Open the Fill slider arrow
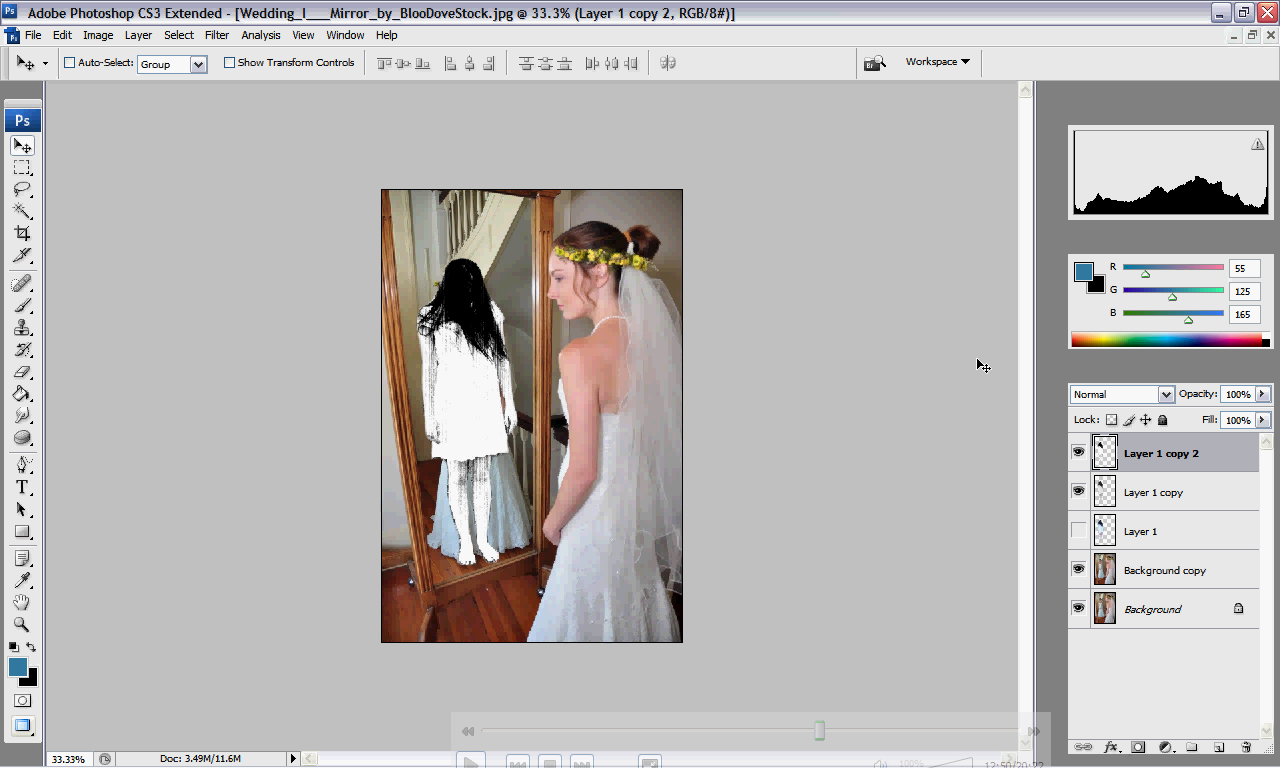1280x768 pixels. pos(1263,421)
